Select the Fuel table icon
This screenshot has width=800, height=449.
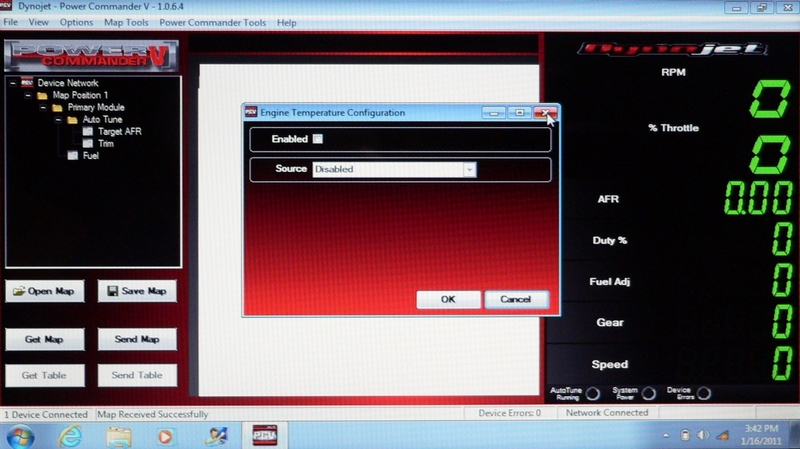[72, 156]
